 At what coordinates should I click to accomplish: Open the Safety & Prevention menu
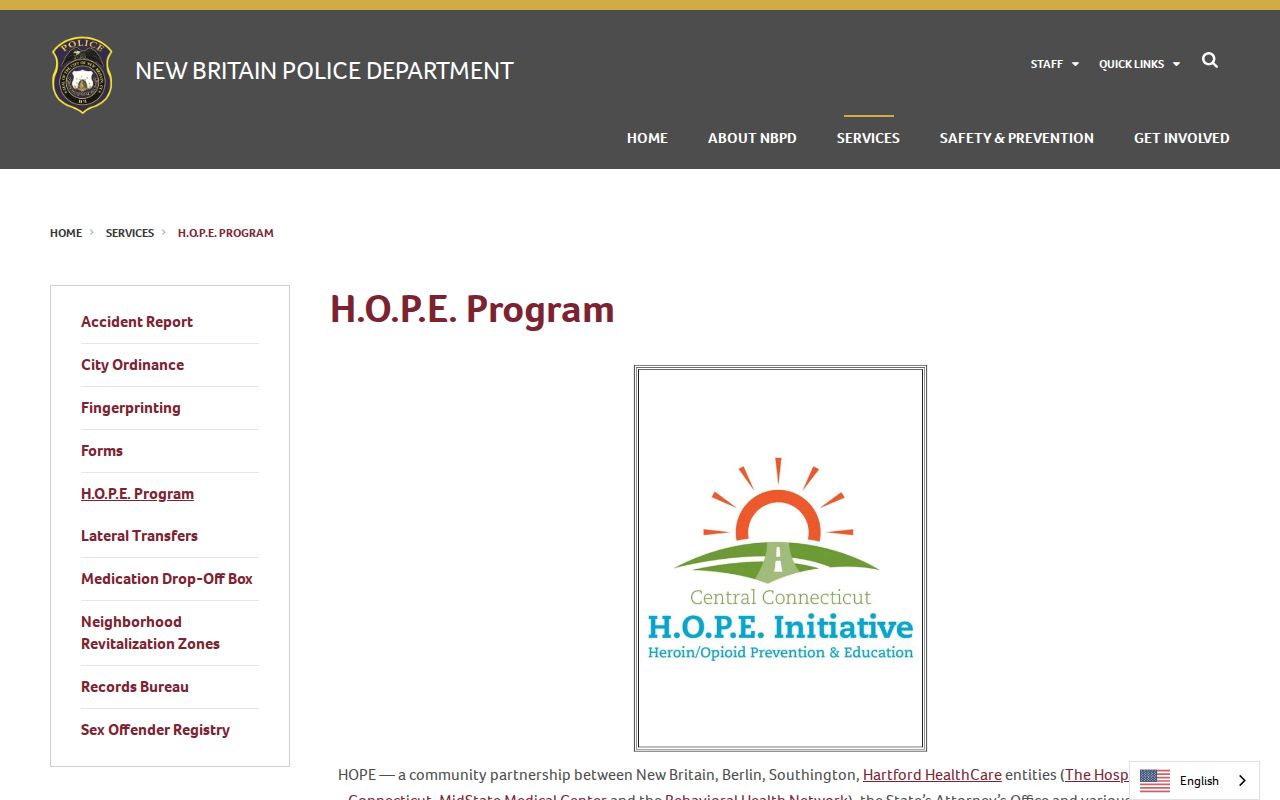point(1016,138)
